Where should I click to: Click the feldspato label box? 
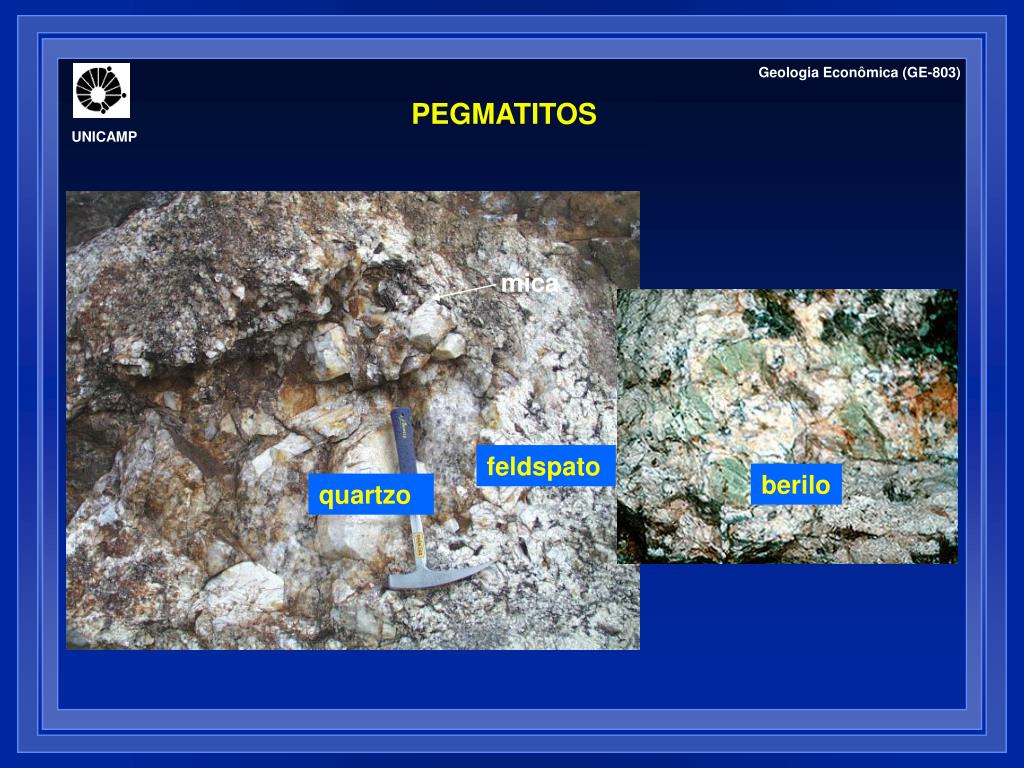pos(545,466)
